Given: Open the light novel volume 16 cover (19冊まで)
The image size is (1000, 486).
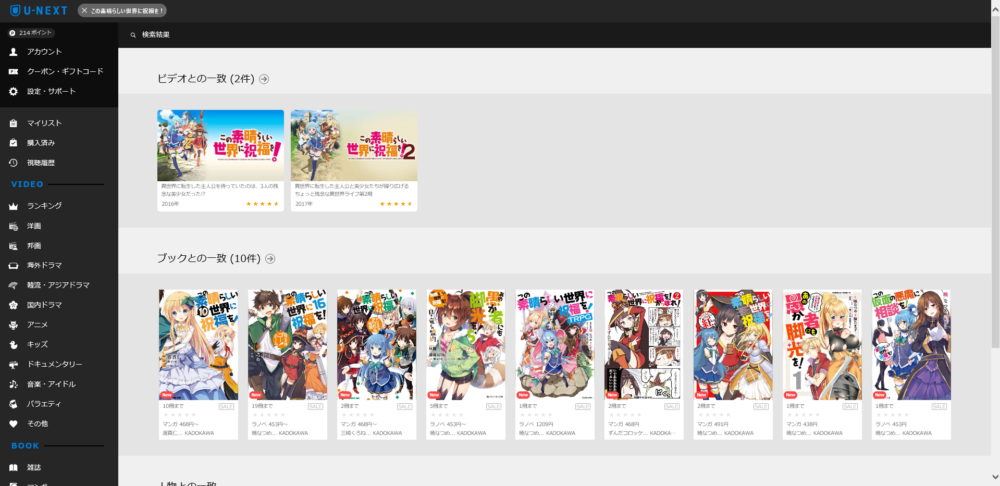Looking at the screenshot, I should point(288,345).
